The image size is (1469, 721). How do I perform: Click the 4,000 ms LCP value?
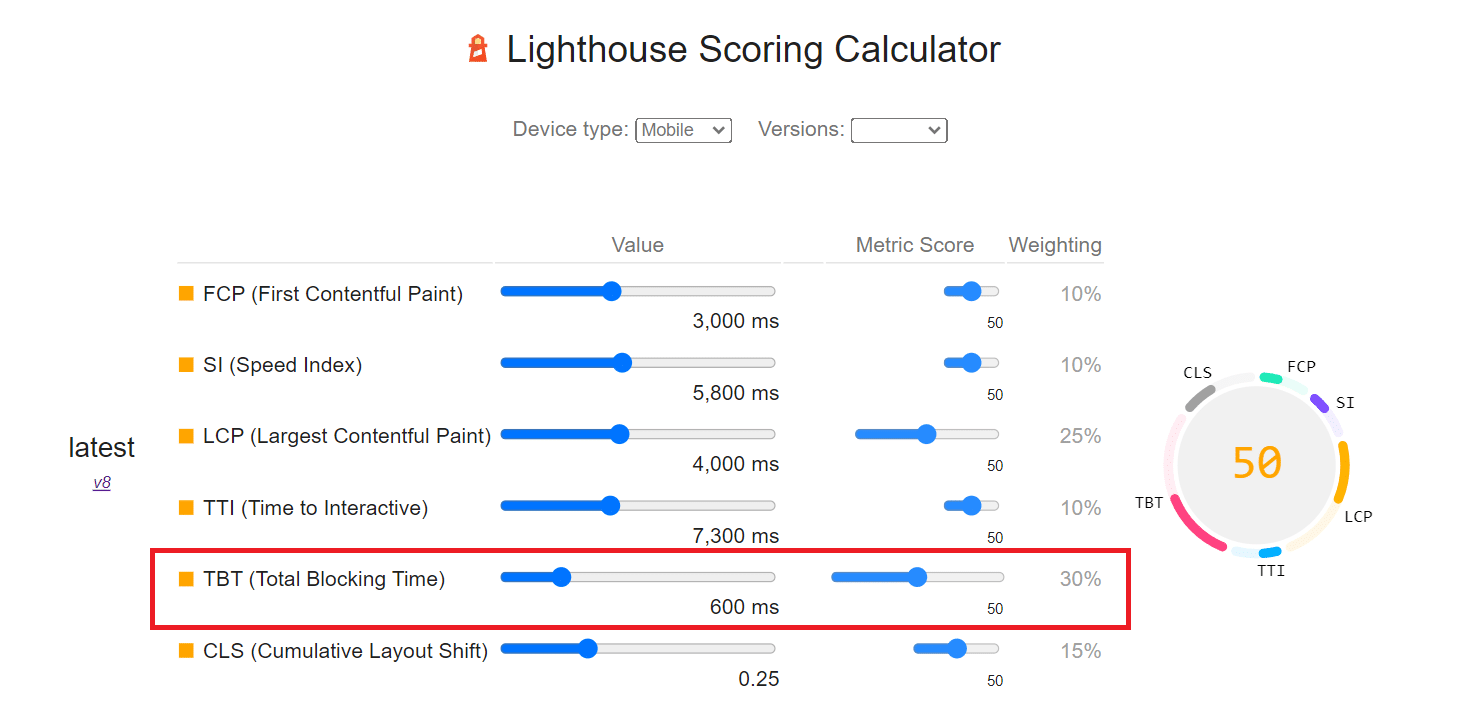pyautogui.click(x=735, y=465)
